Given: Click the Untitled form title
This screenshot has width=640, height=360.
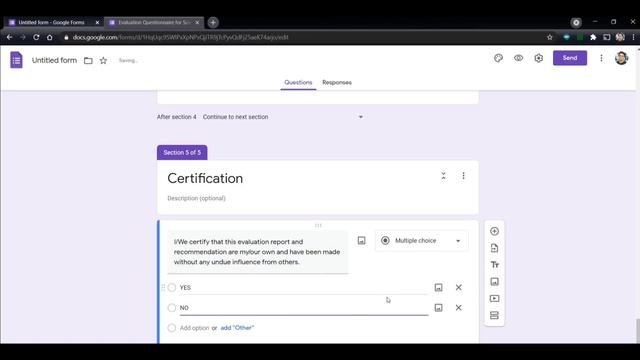Looking at the screenshot, I should pyautogui.click(x=54, y=60).
